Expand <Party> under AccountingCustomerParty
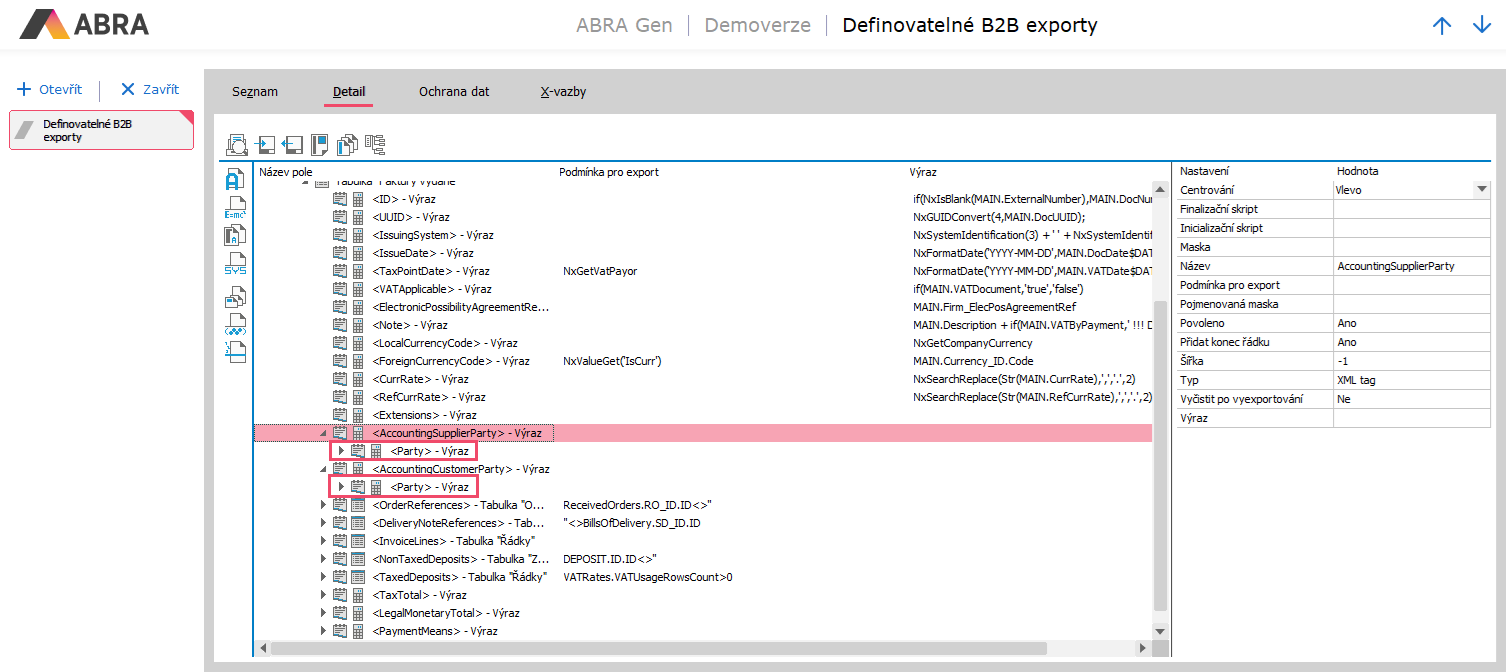The height and width of the screenshot is (672, 1506). 341,487
